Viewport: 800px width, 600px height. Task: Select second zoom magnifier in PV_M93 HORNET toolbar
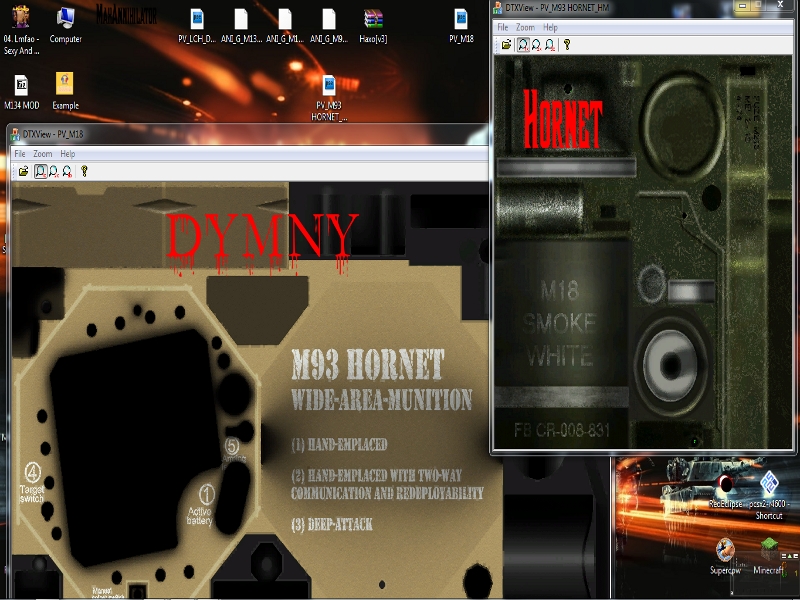click(x=537, y=45)
